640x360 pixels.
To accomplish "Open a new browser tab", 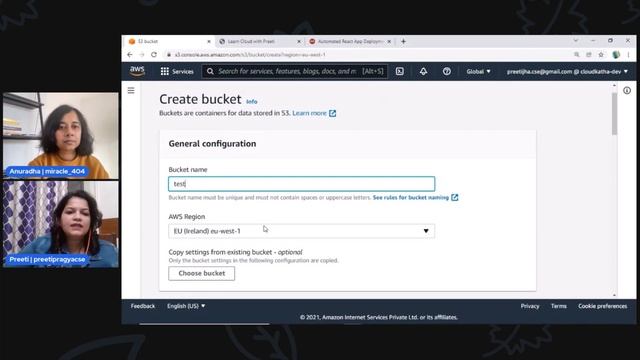I will click(403, 41).
